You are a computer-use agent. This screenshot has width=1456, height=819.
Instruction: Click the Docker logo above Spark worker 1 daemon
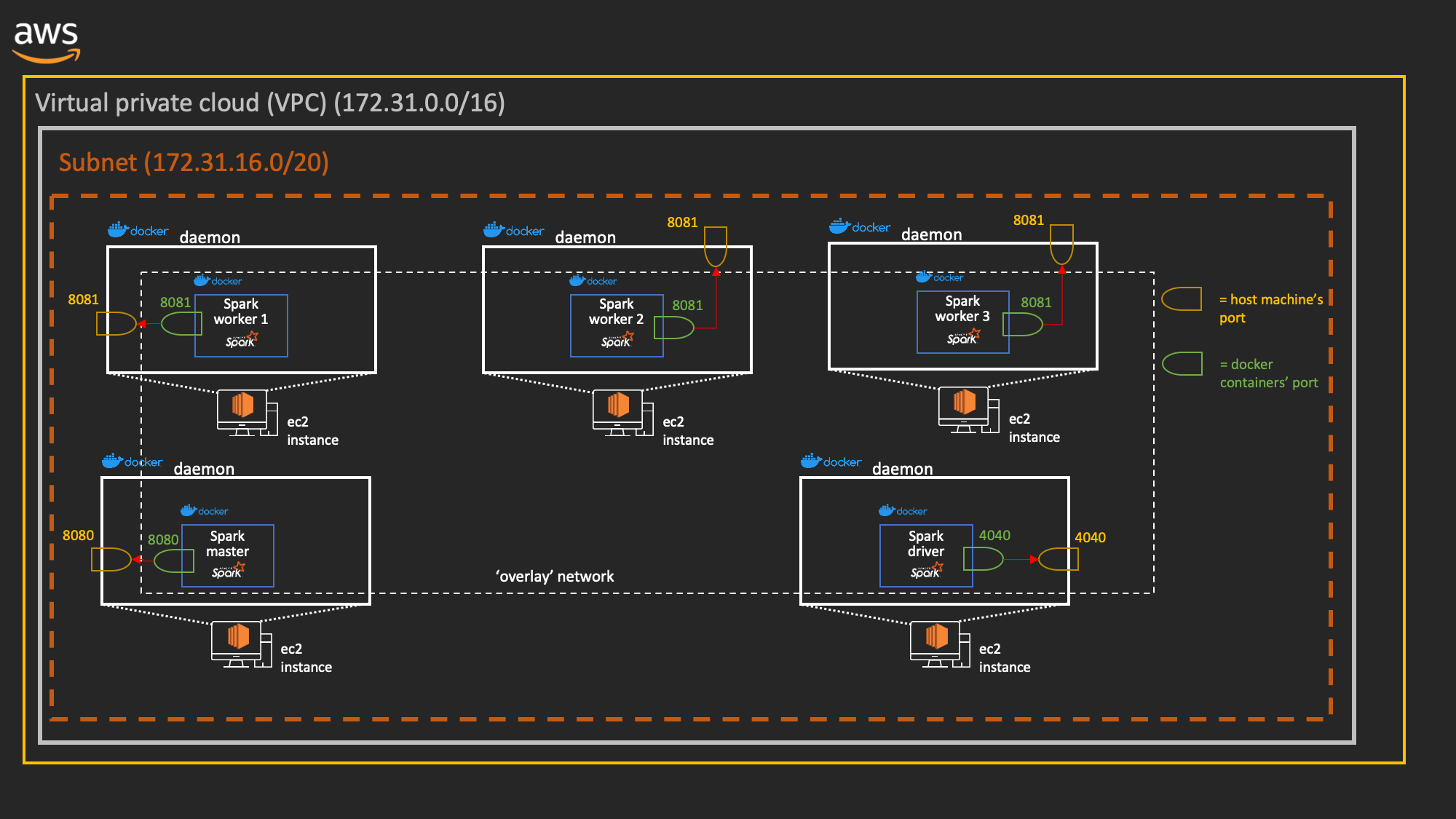(x=138, y=229)
